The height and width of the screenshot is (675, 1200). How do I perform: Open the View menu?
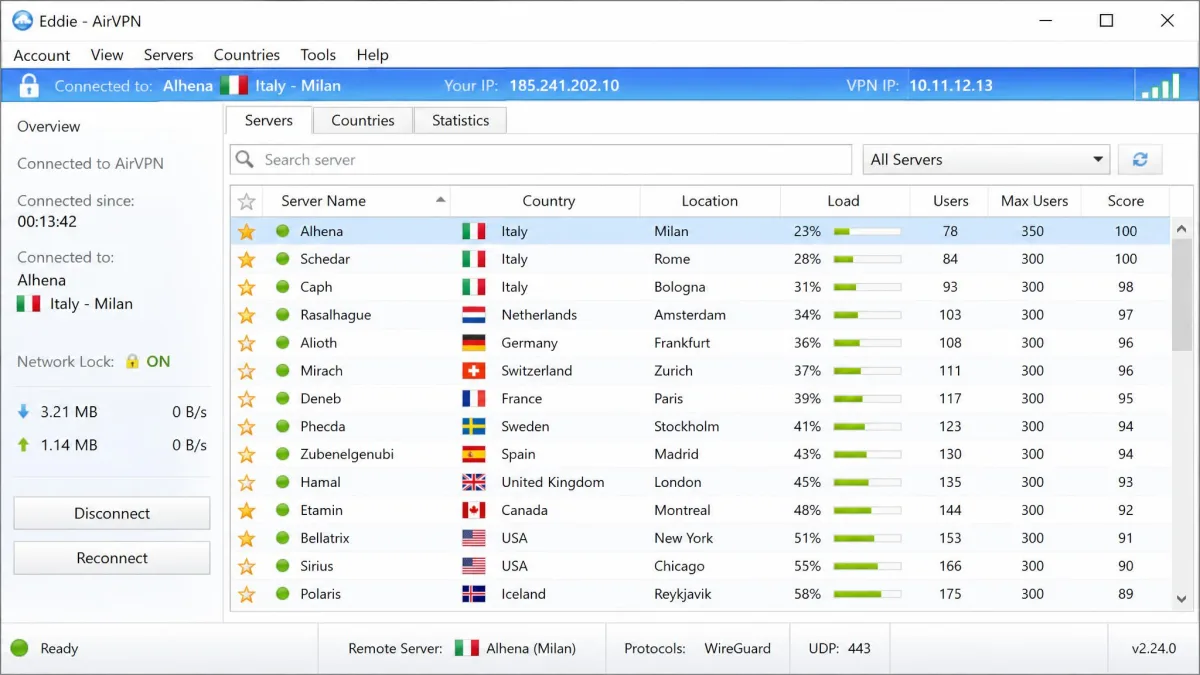click(x=107, y=55)
